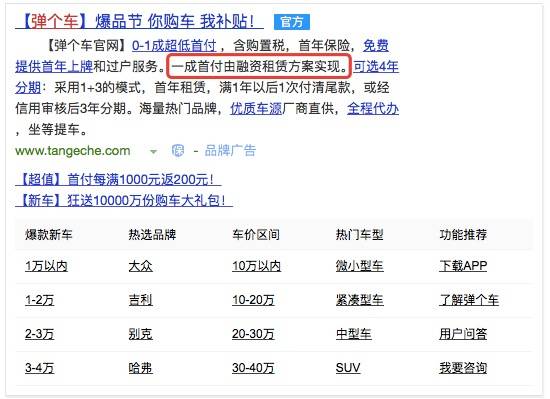Open the 紧凑型车 car type link
550x399 pixels.
(x=360, y=300)
